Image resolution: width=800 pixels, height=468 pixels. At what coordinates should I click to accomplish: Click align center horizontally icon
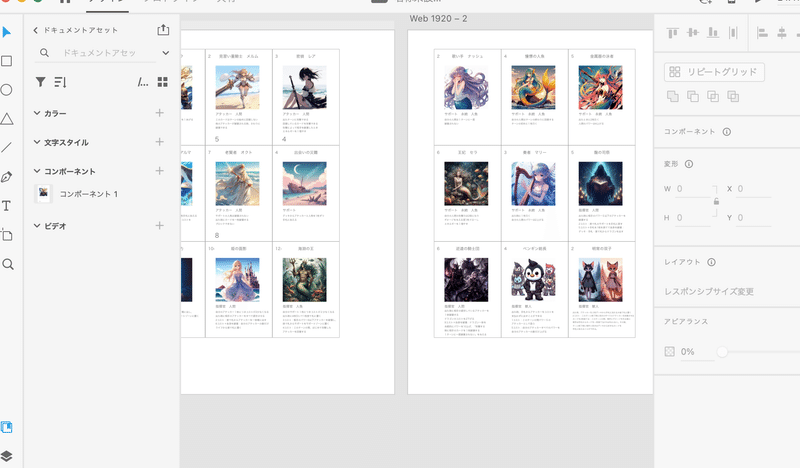tap(782, 33)
